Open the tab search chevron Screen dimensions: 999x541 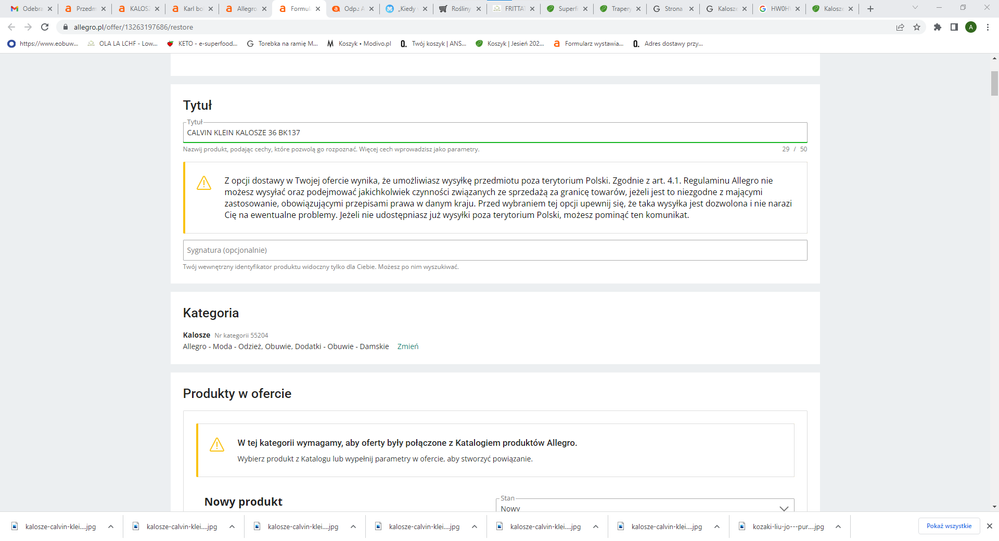(x=915, y=8)
